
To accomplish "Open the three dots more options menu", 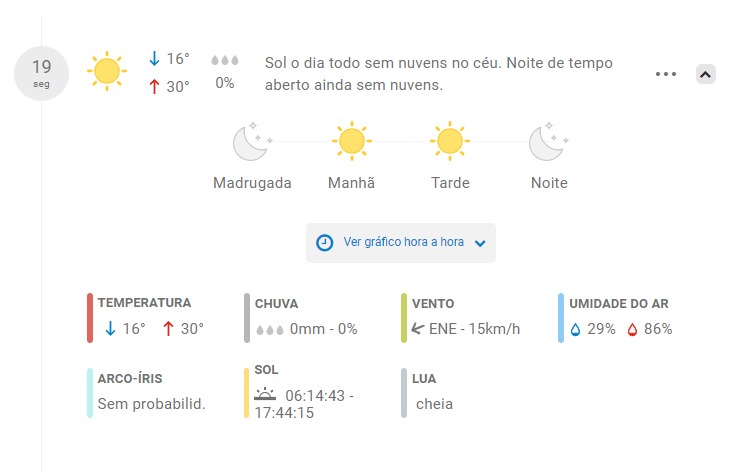I will (x=666, y=74).
